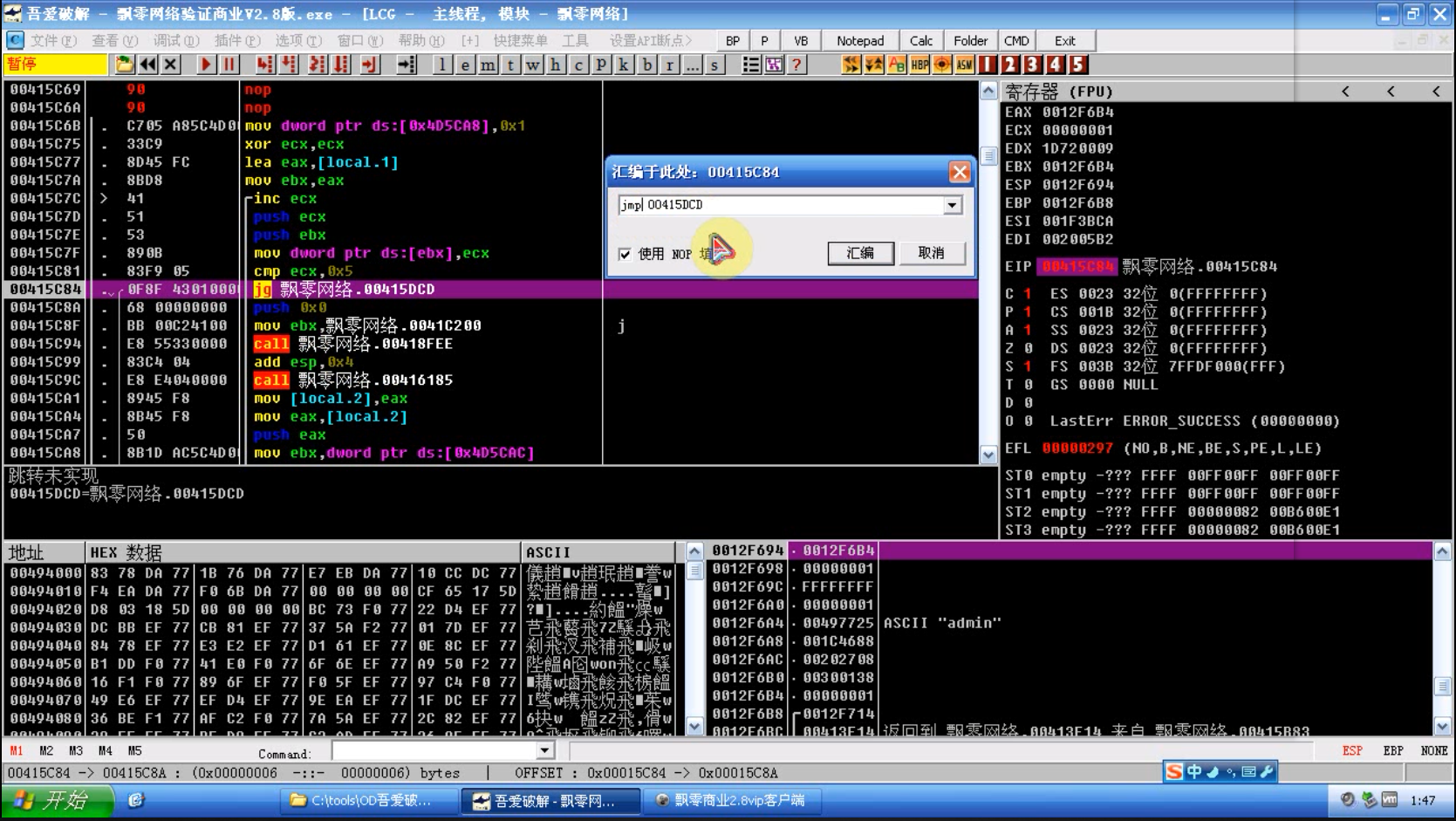
Task: Open the 调试(D) menu
Action: click(176, 41)
